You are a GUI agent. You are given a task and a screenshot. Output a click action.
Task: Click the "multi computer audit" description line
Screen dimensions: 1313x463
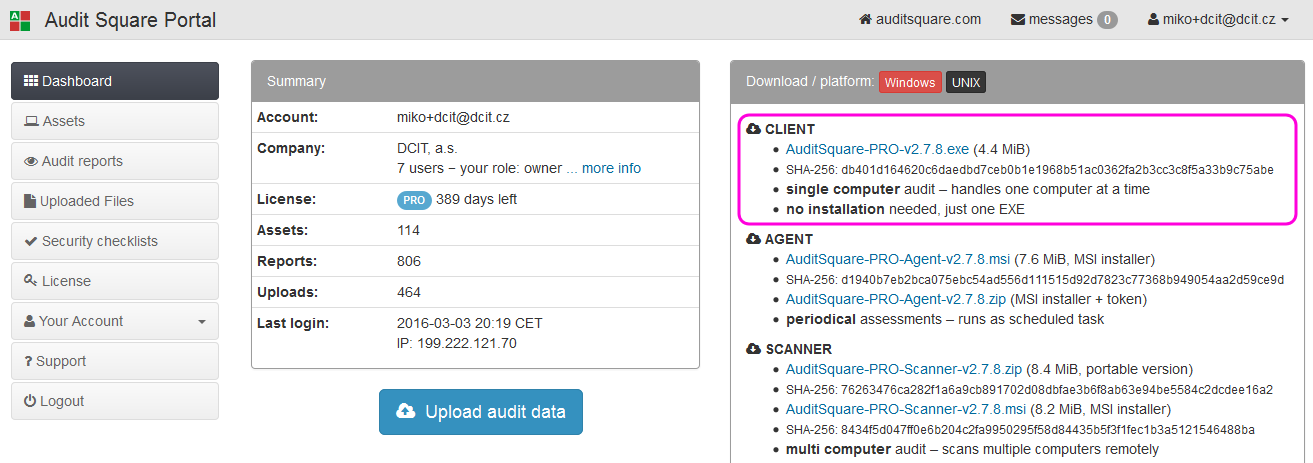pyautogui.click(x=972, y=449)
